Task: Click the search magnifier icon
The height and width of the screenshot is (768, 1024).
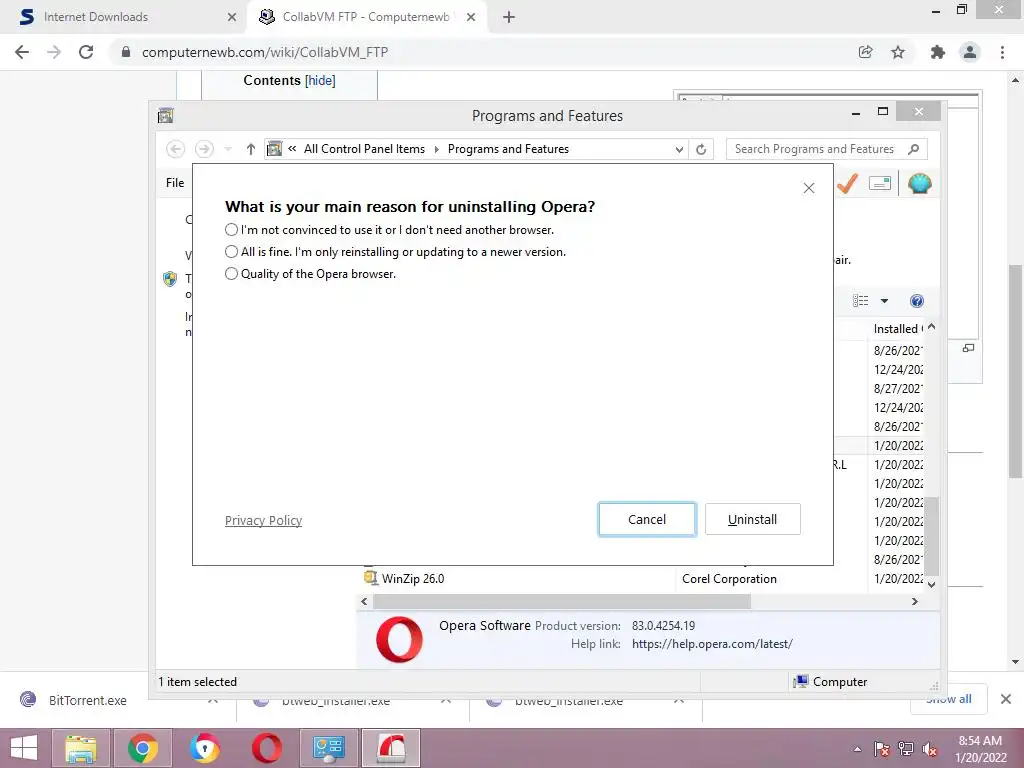Action: (x=914, y=149)
